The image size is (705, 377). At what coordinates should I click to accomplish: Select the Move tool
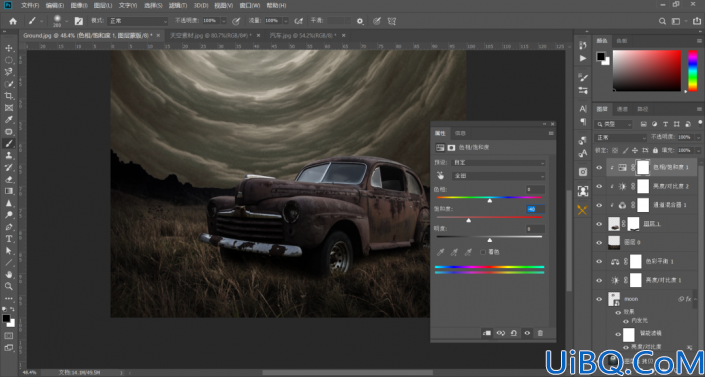coord(9,48)
